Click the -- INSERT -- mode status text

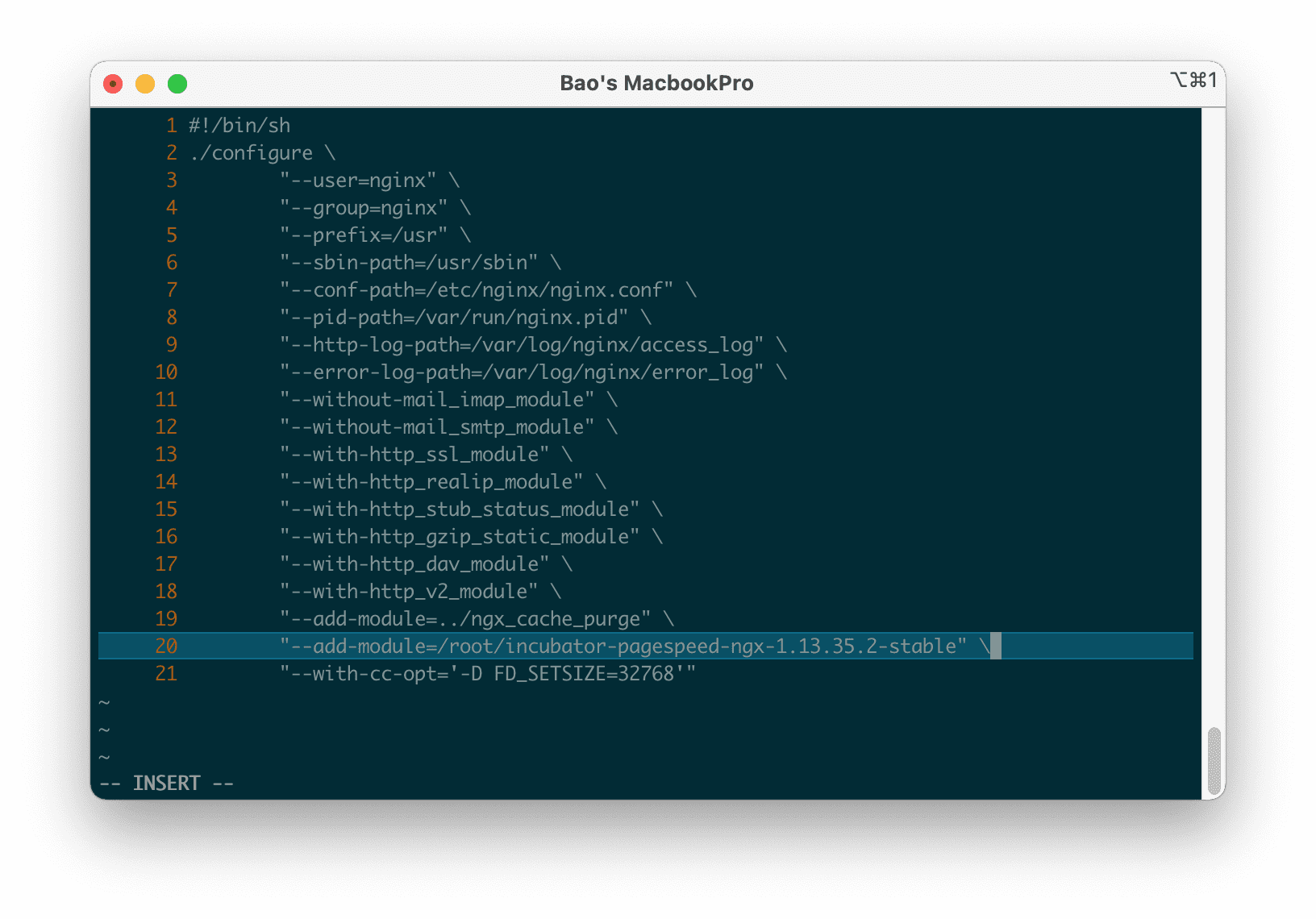pos(166,784)
